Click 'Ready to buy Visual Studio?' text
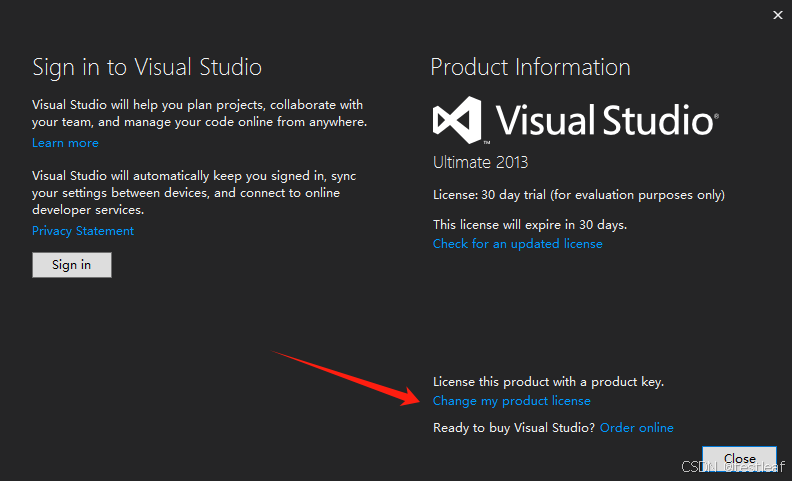 click(514, 428)
